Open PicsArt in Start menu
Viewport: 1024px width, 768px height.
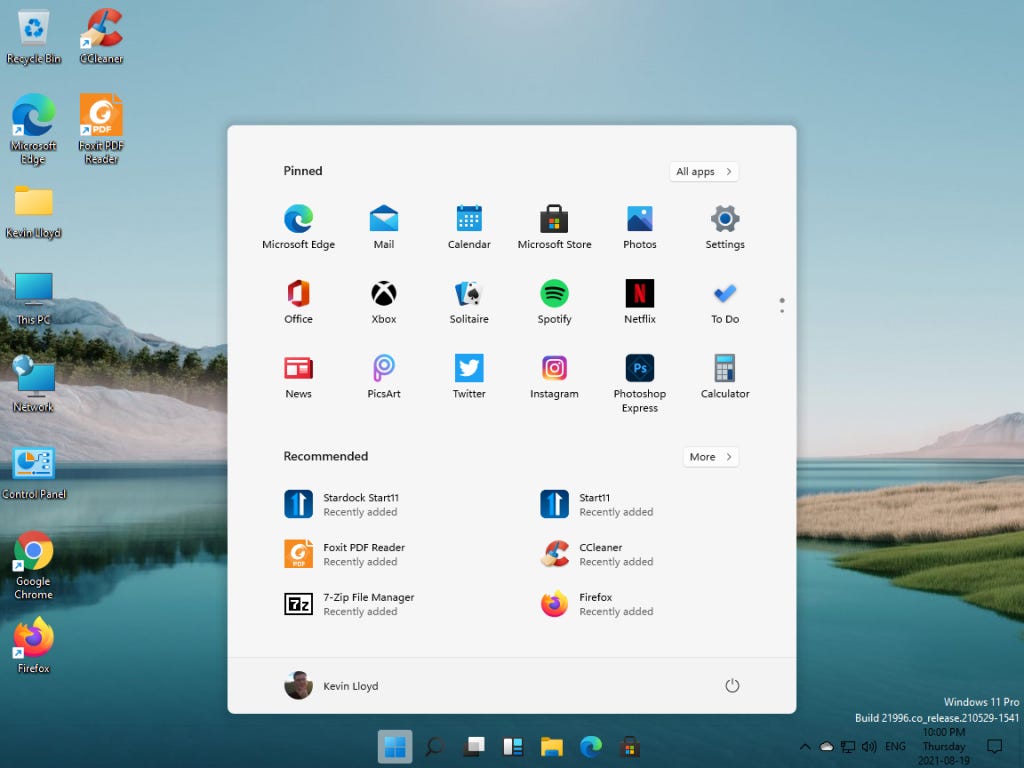(x=383, y=376)
